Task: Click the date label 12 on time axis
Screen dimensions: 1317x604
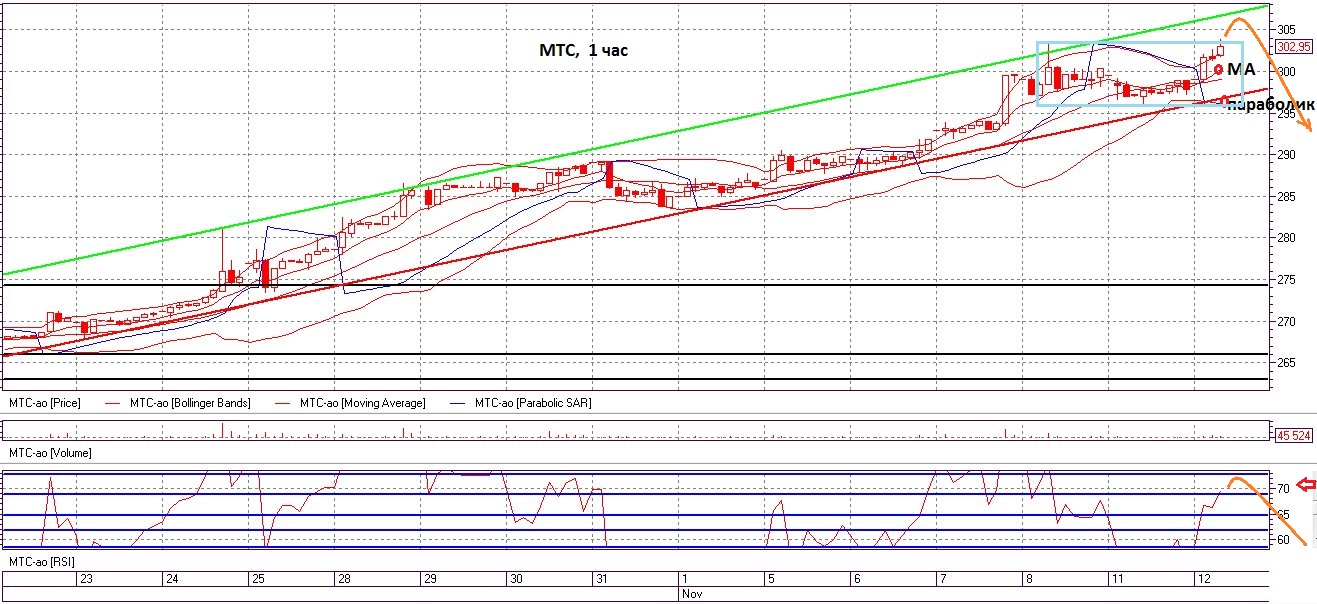Action: point(1202,579)
